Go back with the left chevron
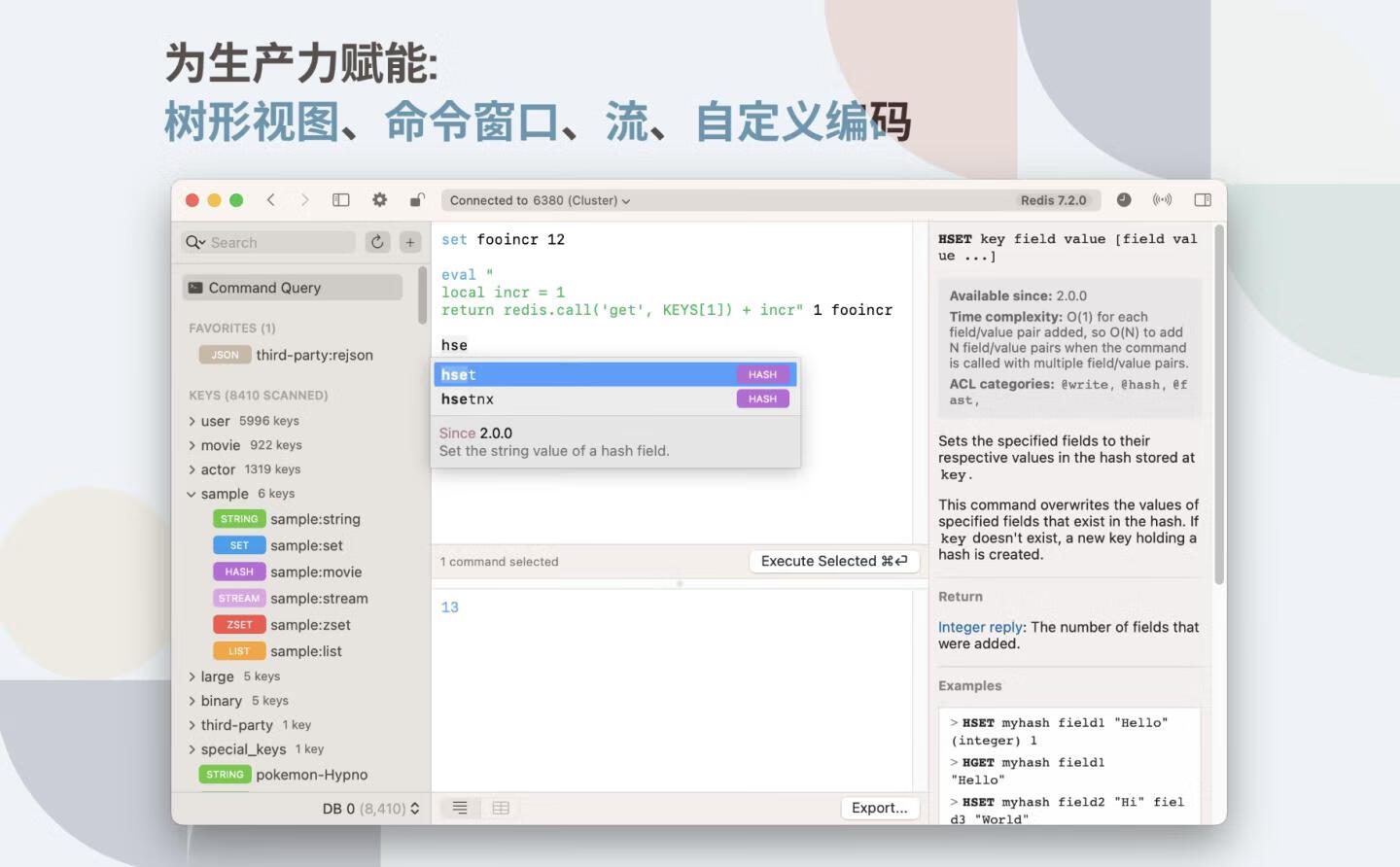1400x867 pixels. point(271,200)
